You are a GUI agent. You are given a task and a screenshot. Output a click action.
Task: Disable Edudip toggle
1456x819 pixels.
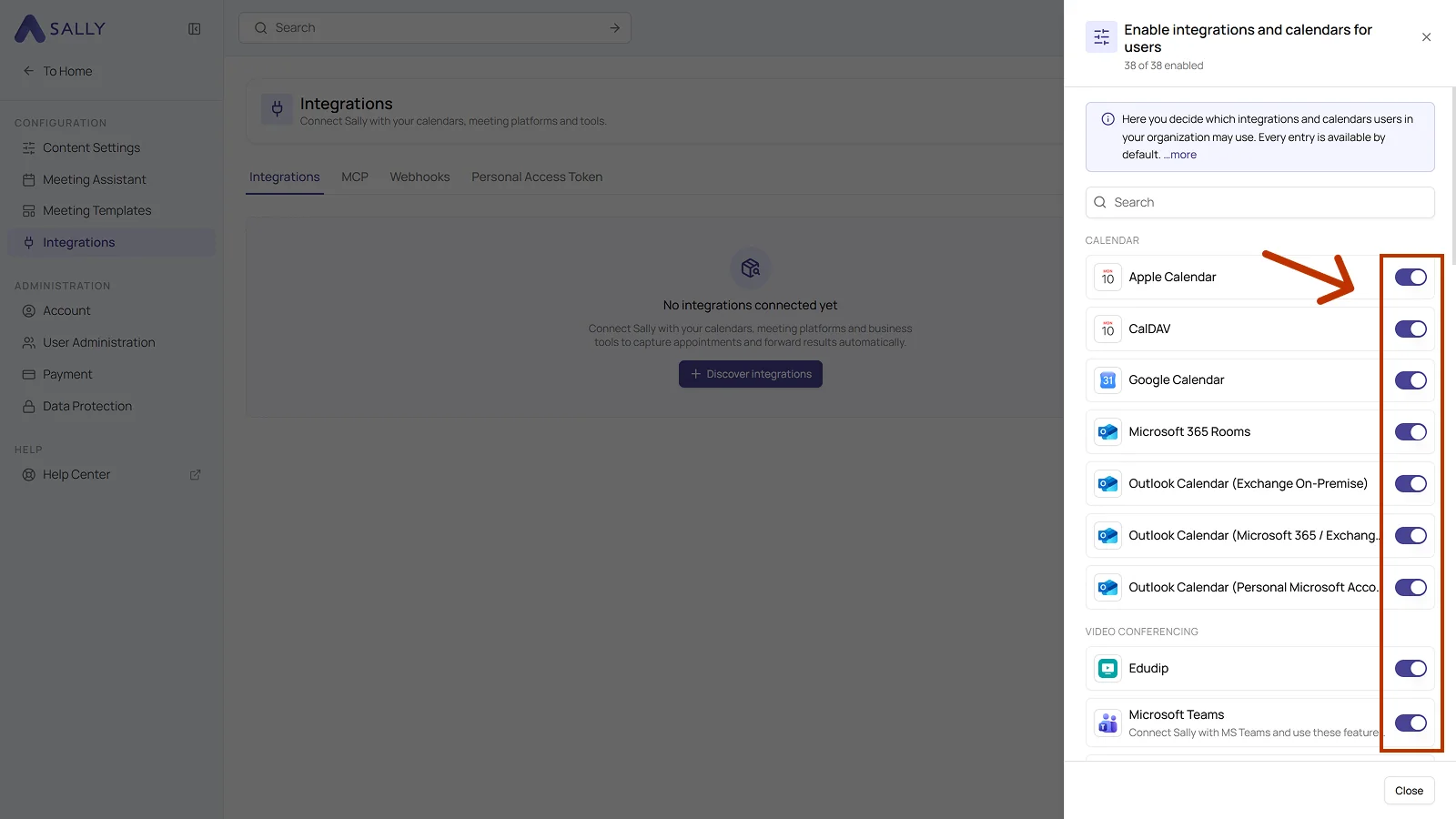click(x=1410, y=668)
